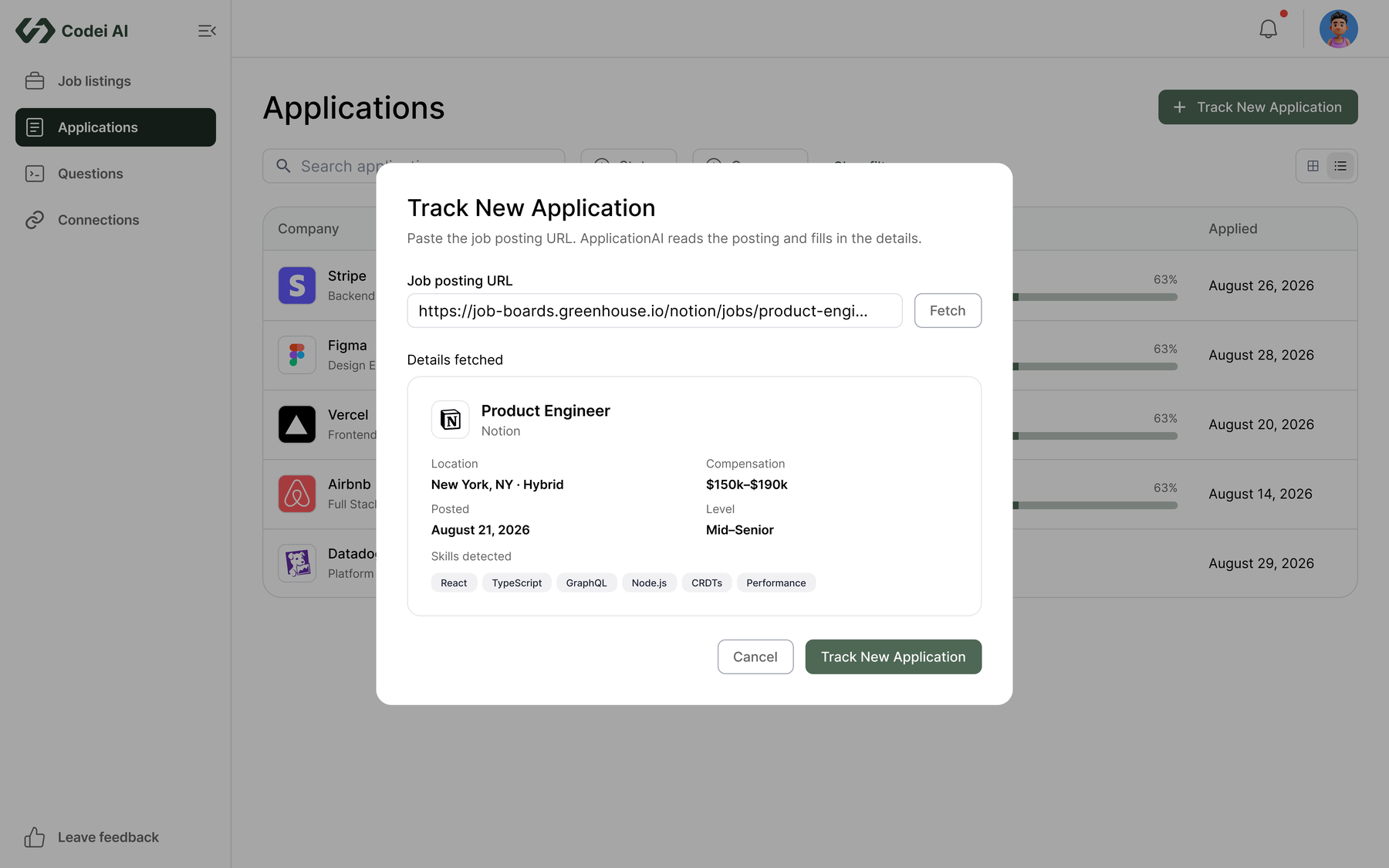
Task: Click the Connections link icon
Action: tap(35, 220)
